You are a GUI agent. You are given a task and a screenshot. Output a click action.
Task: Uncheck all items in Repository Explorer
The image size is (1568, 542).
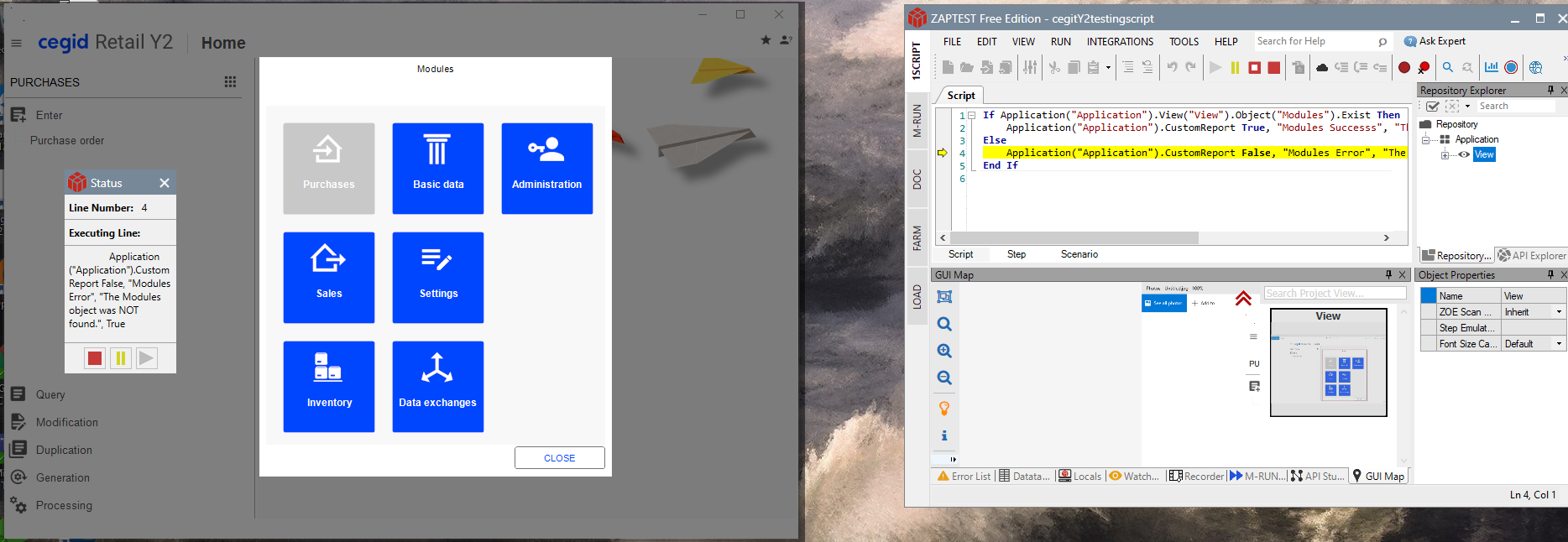1452,107
